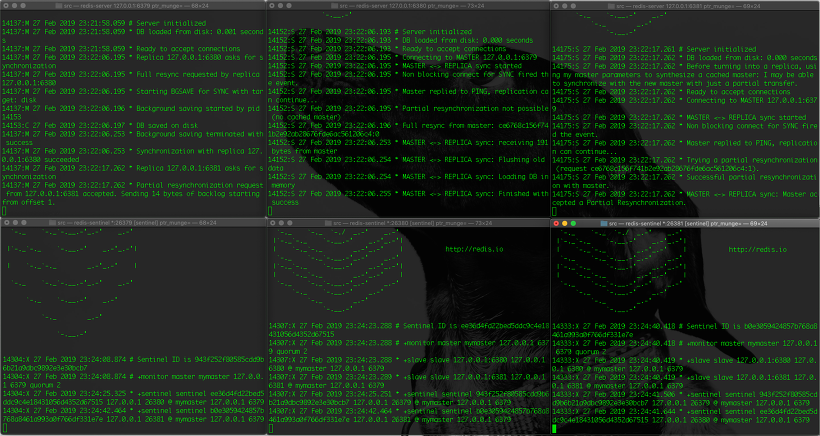Viewport: 820px width, 436px height.
Task: Click '+slave slave 127.0.0.1:6381' in sentinel 26380
Action: [x=408, y=381]
